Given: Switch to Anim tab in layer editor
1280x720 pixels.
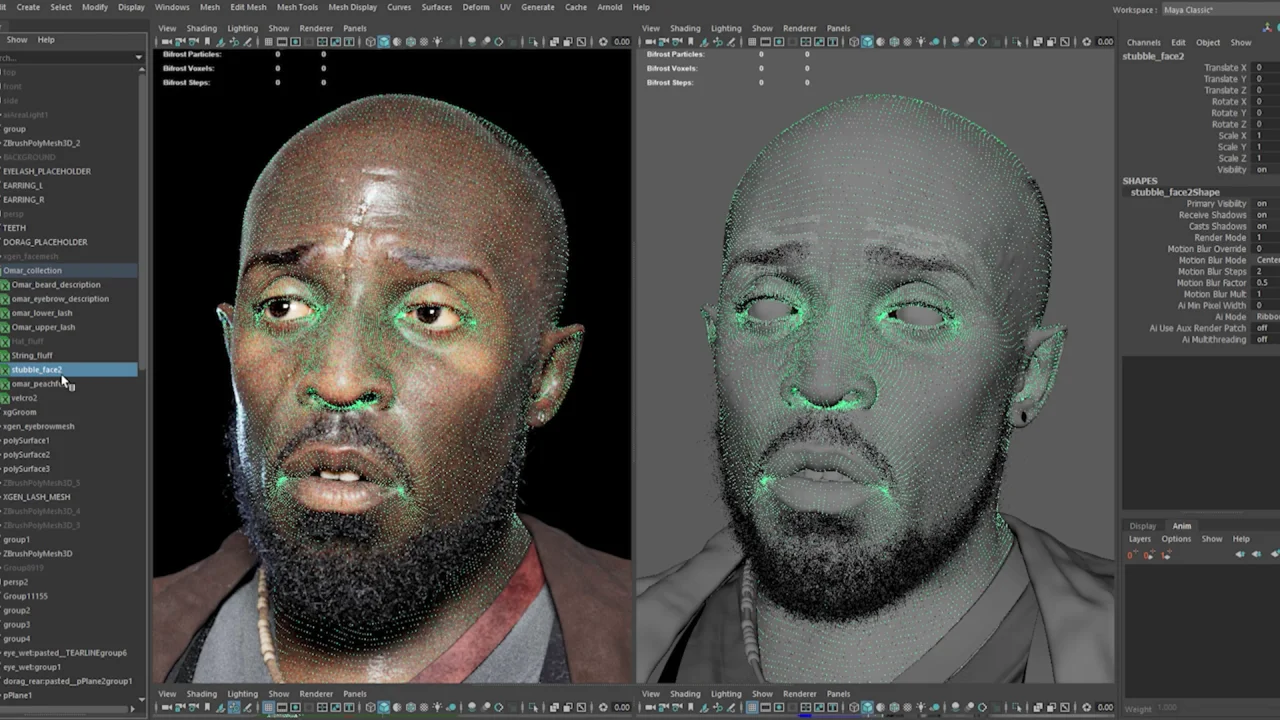Looking at the screenshot, I should [1182, 526].
